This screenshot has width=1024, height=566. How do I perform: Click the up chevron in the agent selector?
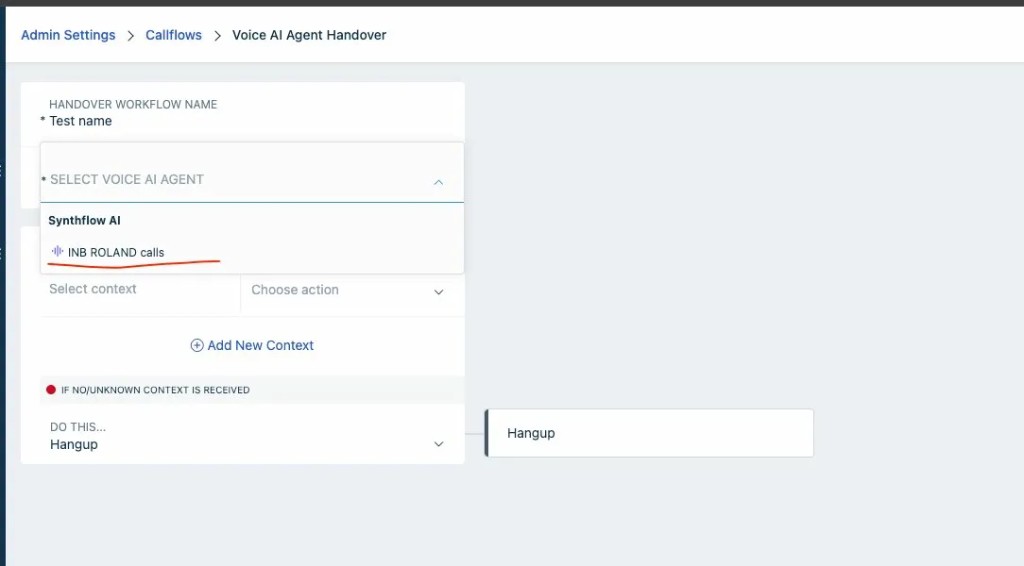(438, 182)
